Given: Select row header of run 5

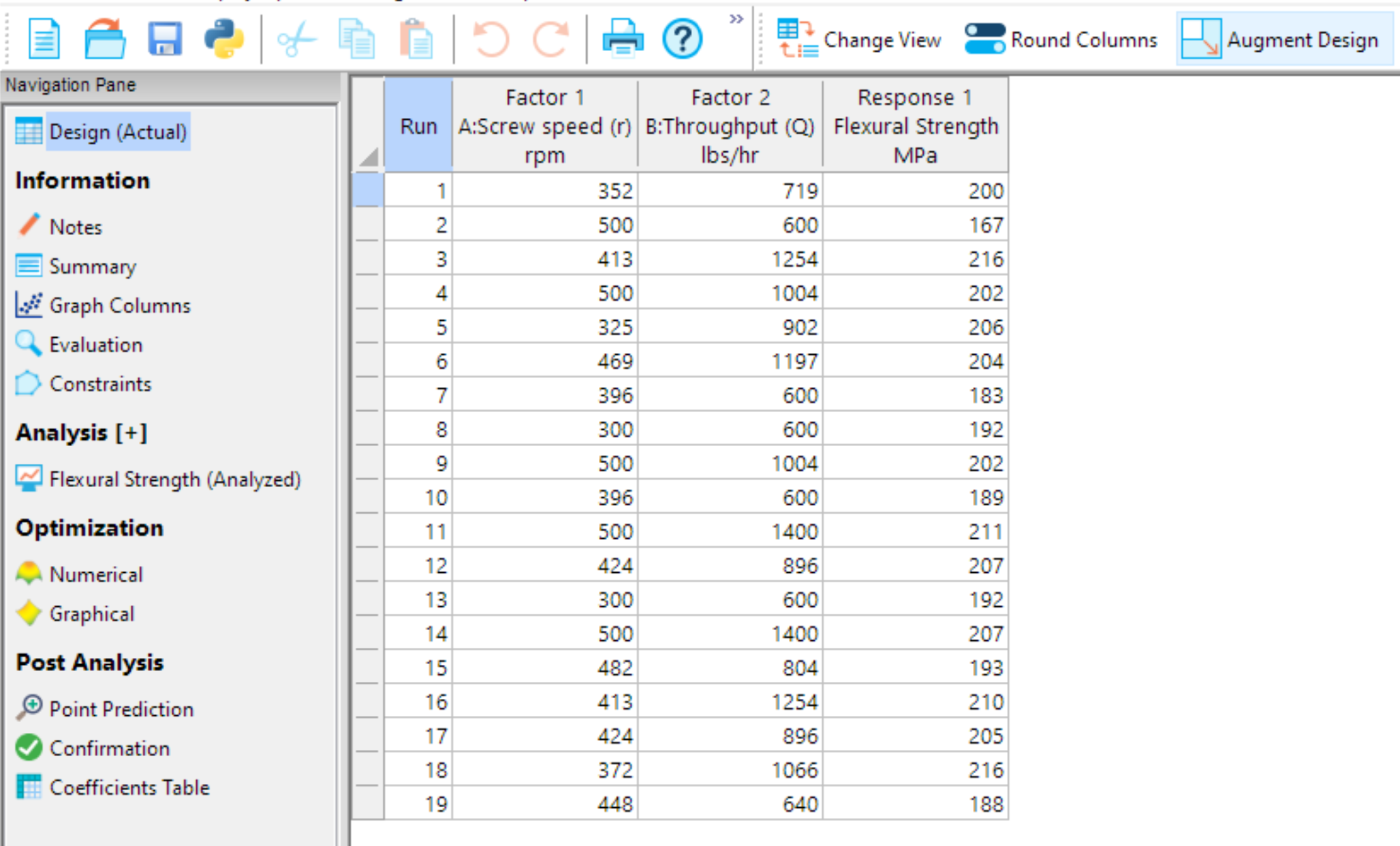Looking at the screenshot, I should 368,327.
